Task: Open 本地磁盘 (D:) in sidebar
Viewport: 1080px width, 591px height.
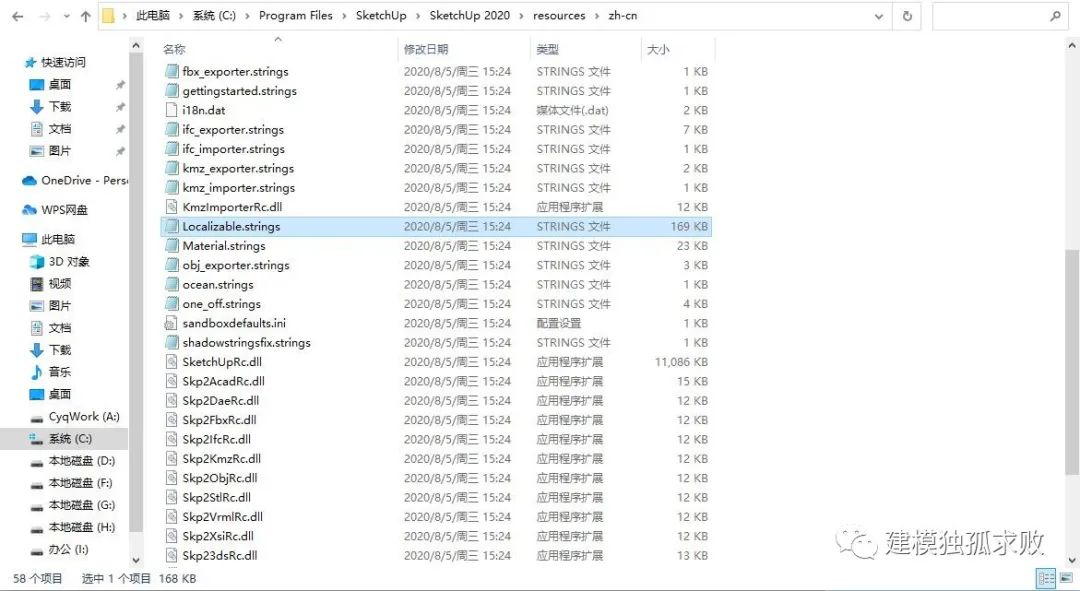Action: [81, 460]
